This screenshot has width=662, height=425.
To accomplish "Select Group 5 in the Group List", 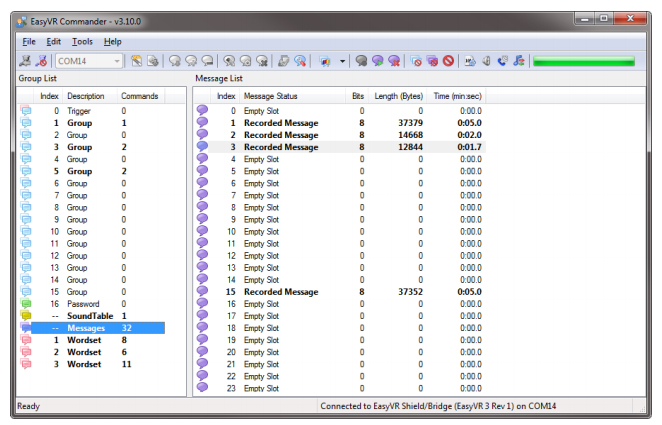I will 91,171.
